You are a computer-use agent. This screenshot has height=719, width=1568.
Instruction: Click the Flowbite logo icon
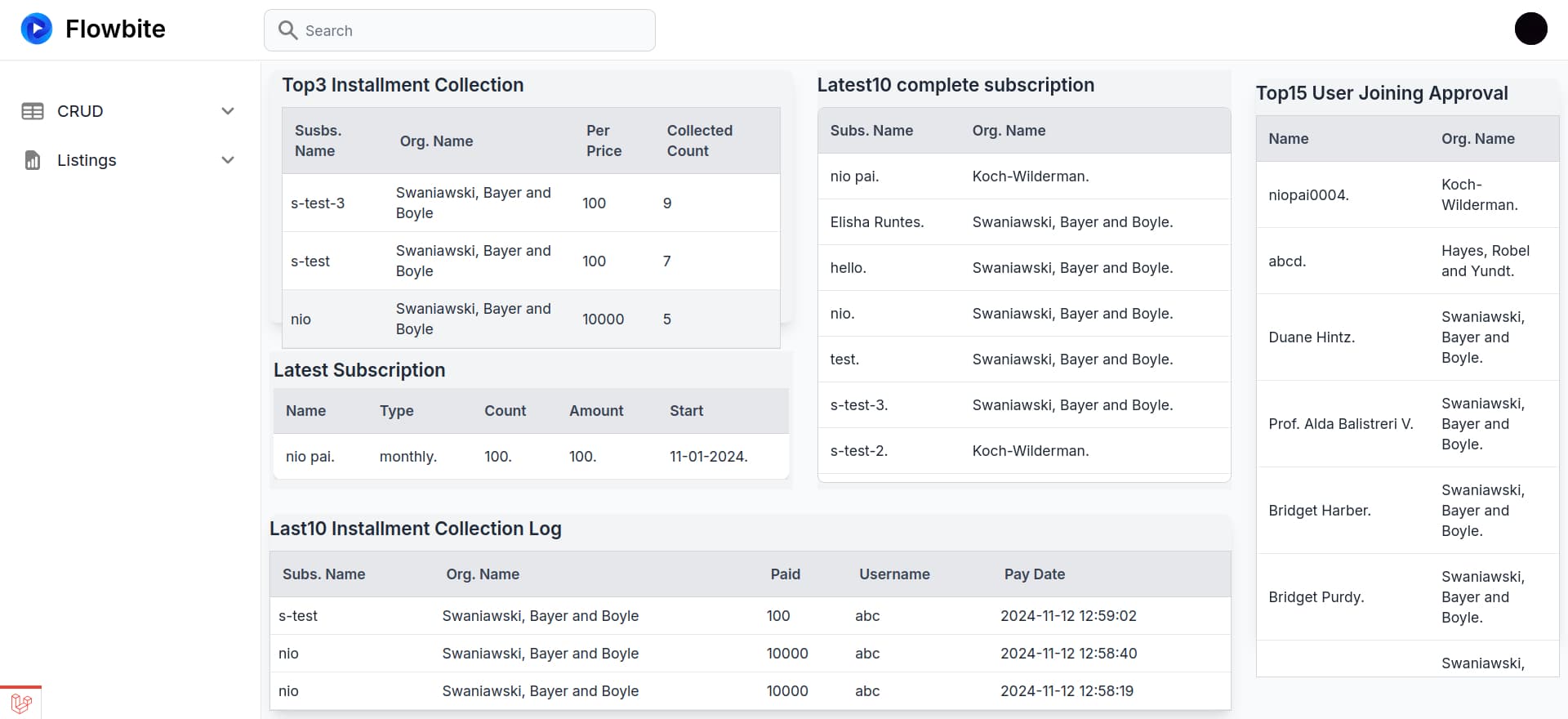pos(36,29)
